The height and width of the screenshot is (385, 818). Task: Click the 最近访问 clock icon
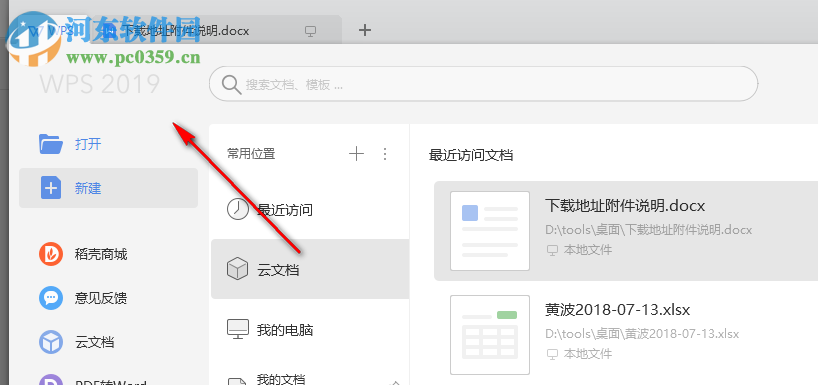237,210
